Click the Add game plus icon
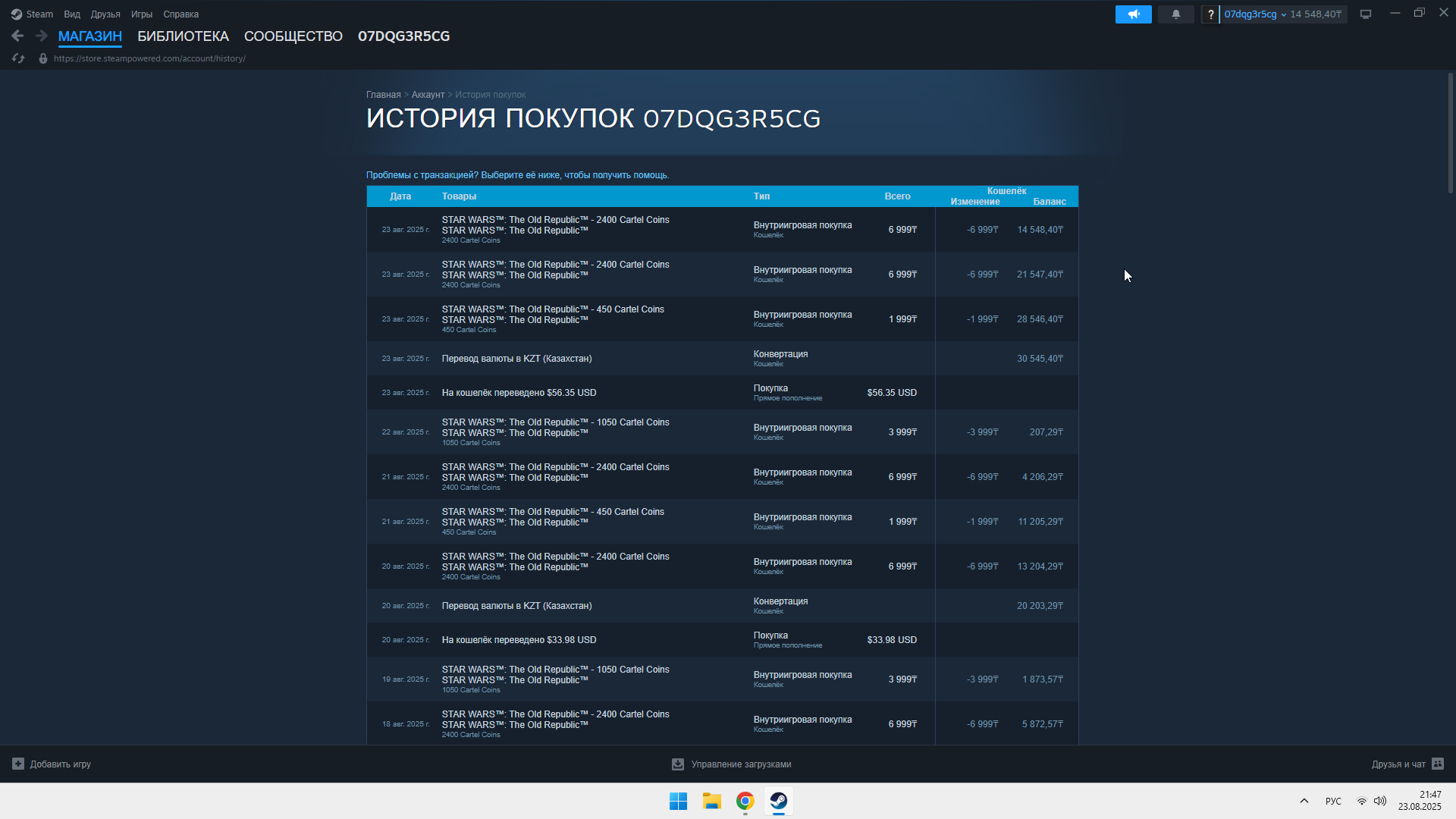Viewport: 1456px width, 819px height. click(x=18, y=764)
